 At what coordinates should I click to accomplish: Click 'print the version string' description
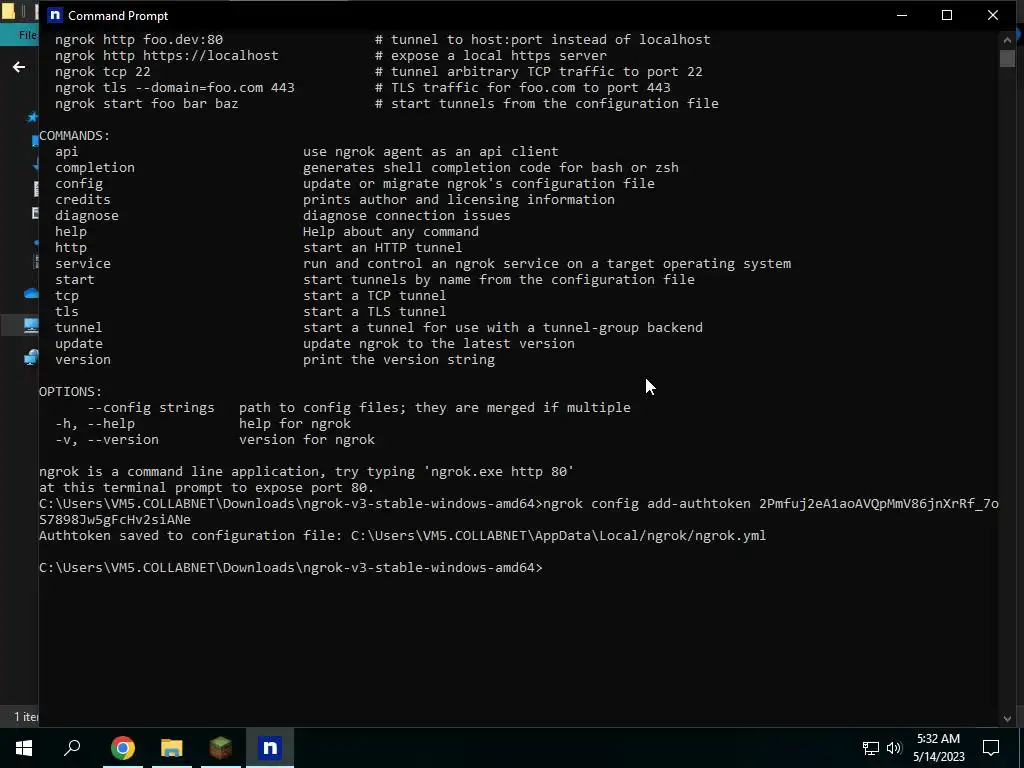pos(398,360)
